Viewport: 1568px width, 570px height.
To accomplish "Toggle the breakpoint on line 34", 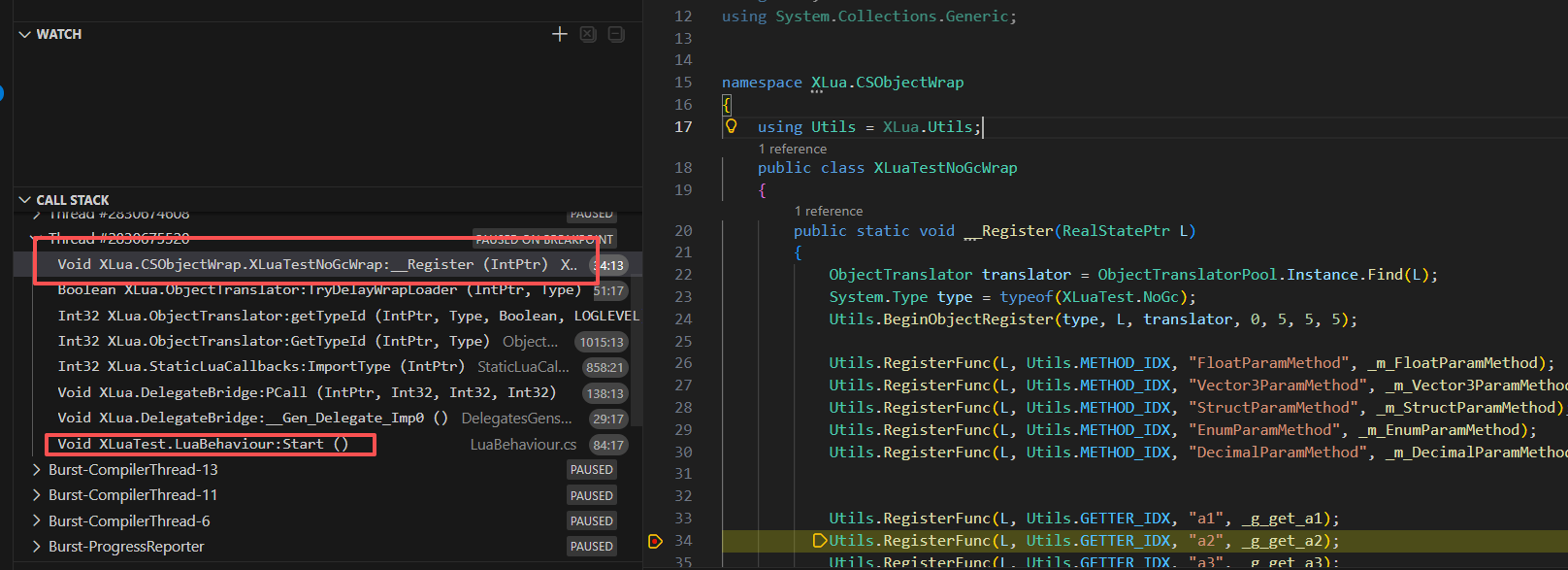I will (x=655, y=541).
